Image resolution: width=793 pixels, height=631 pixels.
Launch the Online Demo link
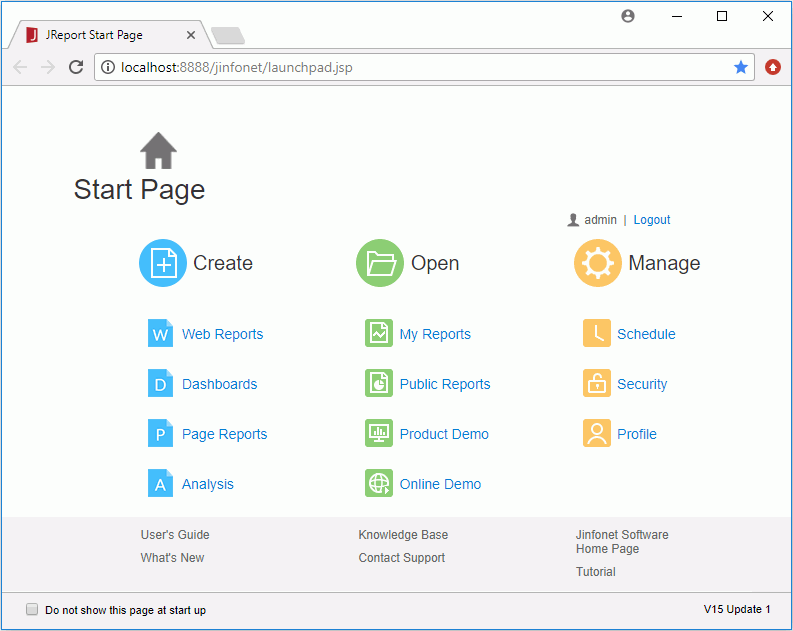[x=440, y=484]
